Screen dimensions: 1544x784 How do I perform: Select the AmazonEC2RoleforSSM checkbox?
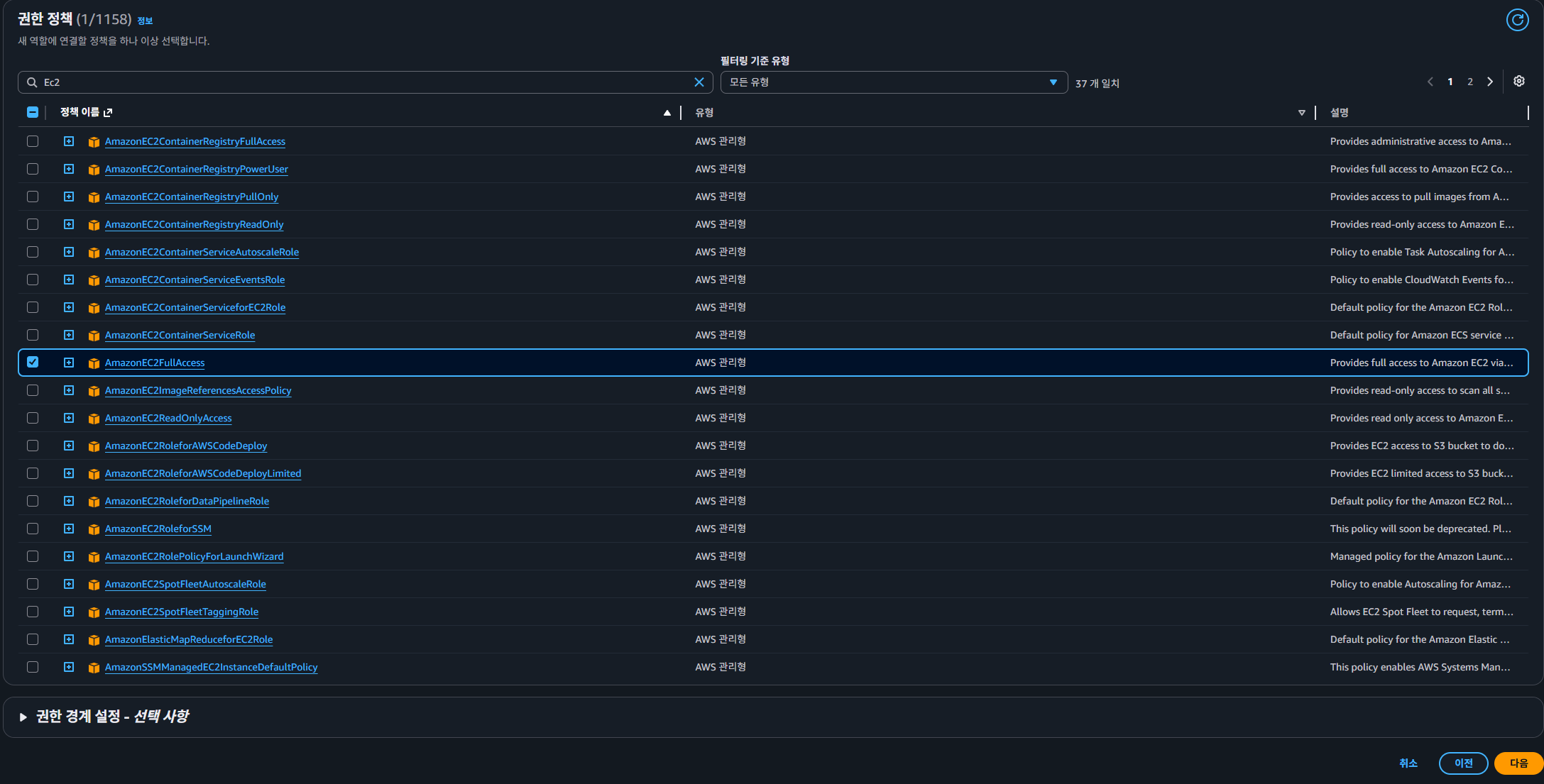click(33, 529)
